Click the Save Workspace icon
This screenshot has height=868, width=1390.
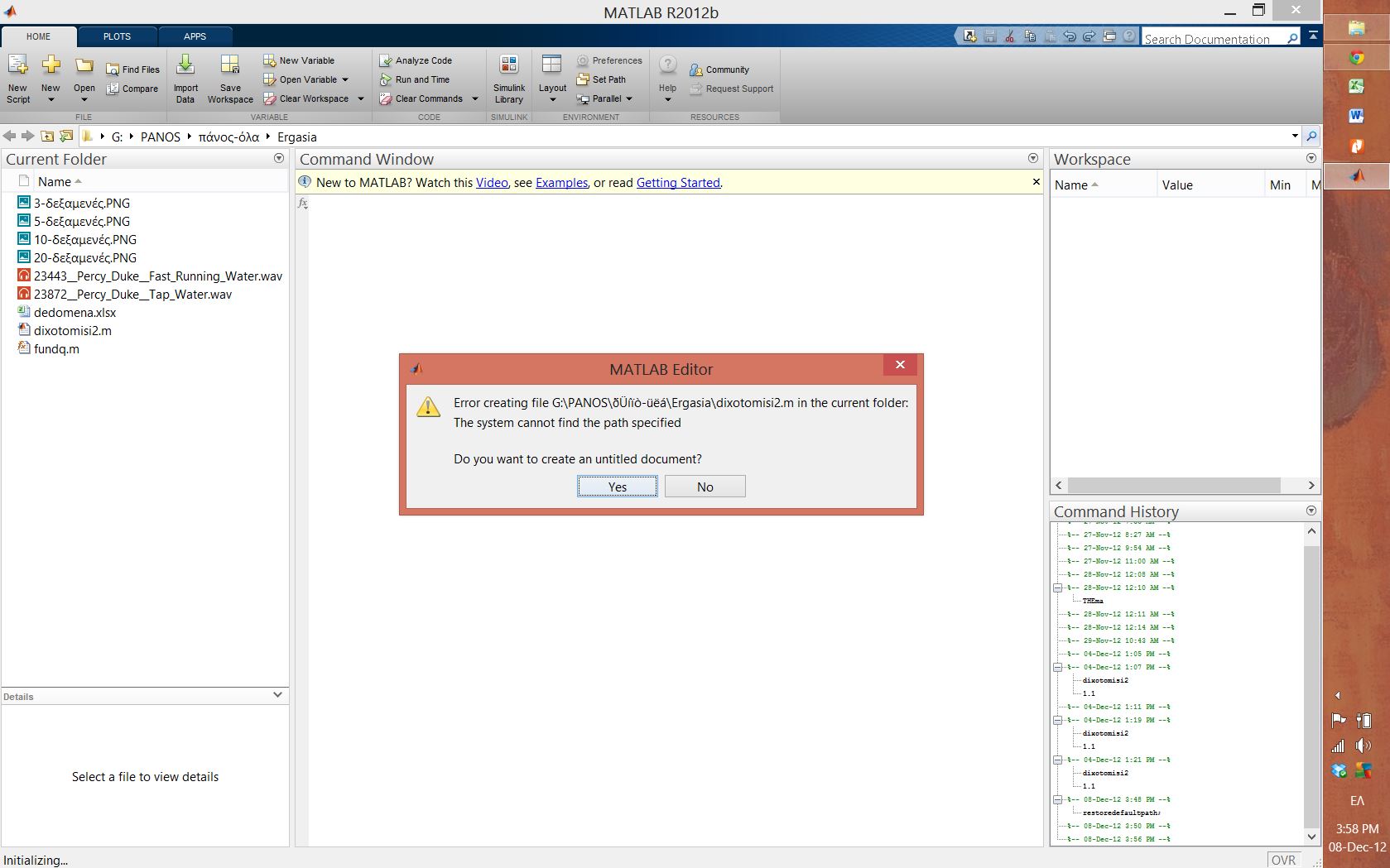coord(230,66)
